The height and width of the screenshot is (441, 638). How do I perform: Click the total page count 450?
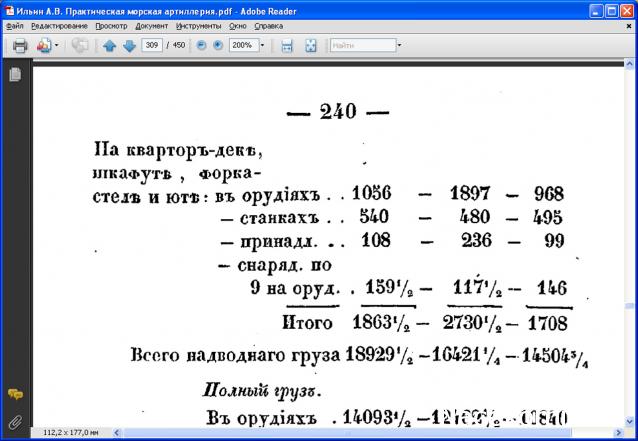click(x=179, y=45)
